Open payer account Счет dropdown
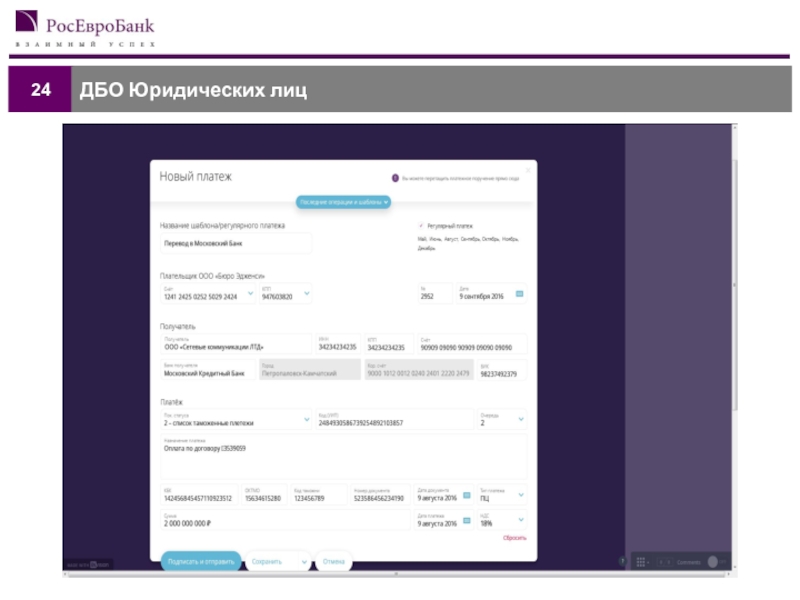Image resolution: width=800 pixels, height=600 pixels. click(251, 293)
